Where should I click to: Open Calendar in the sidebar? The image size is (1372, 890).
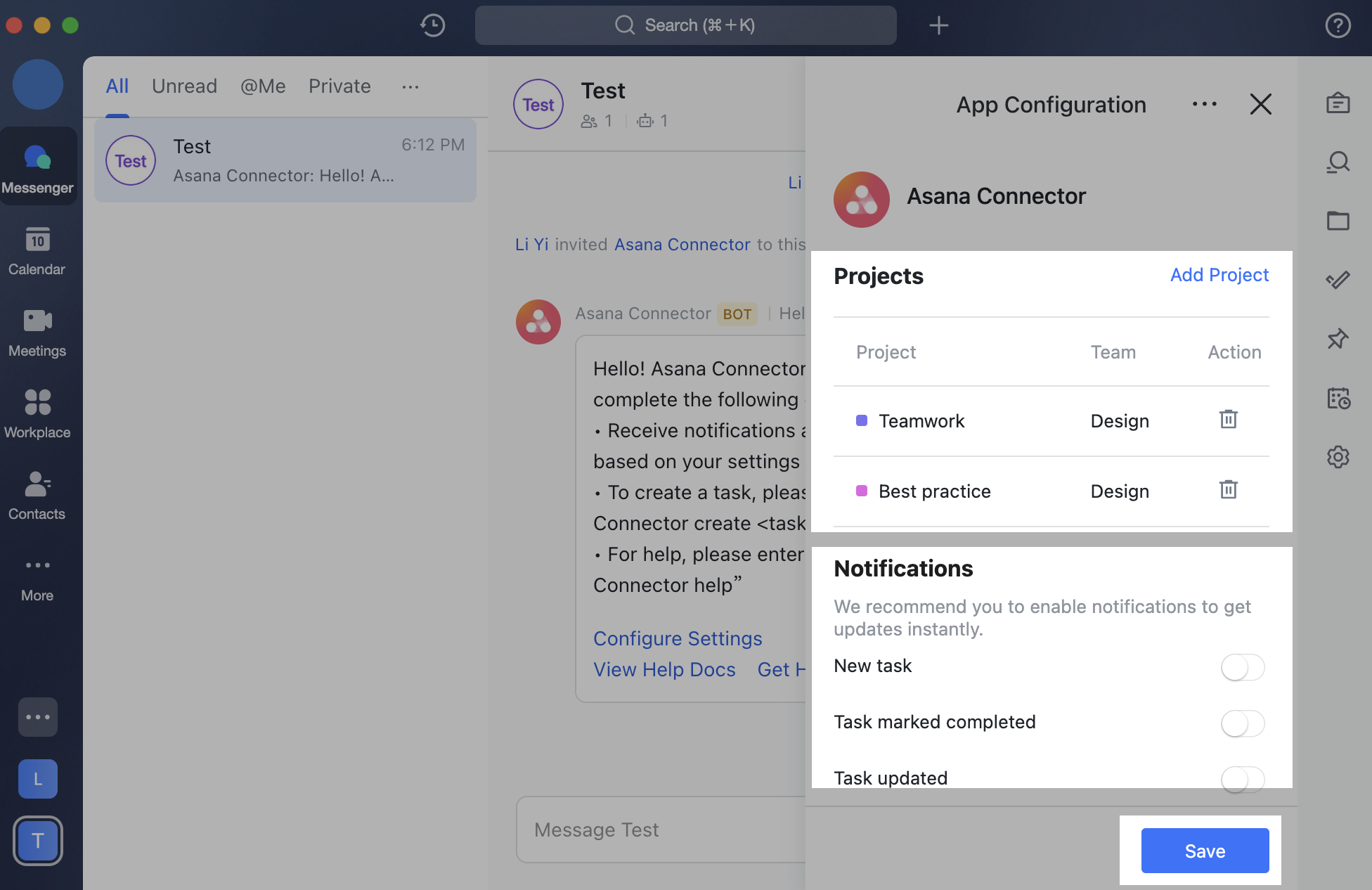(x=37, y=251)
